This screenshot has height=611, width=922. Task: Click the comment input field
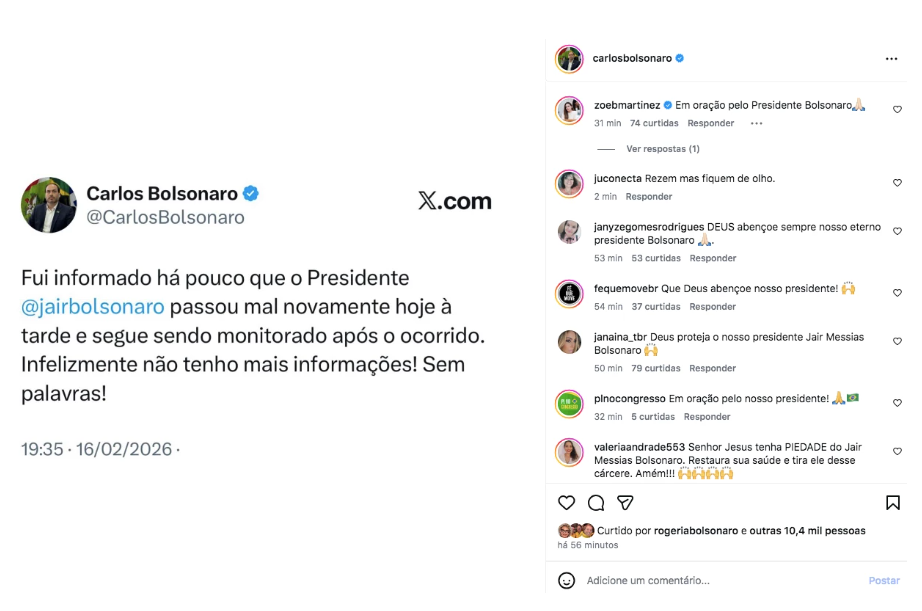pyautogui.click(x=720, y=580)
